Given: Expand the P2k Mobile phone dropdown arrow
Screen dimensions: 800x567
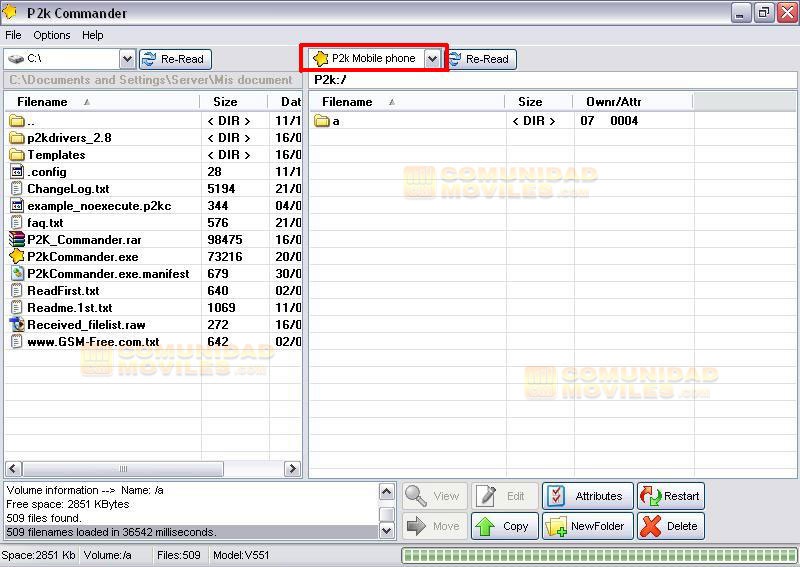Looking at the screenshot, I should pyautogui.click(x=432, y=59).
